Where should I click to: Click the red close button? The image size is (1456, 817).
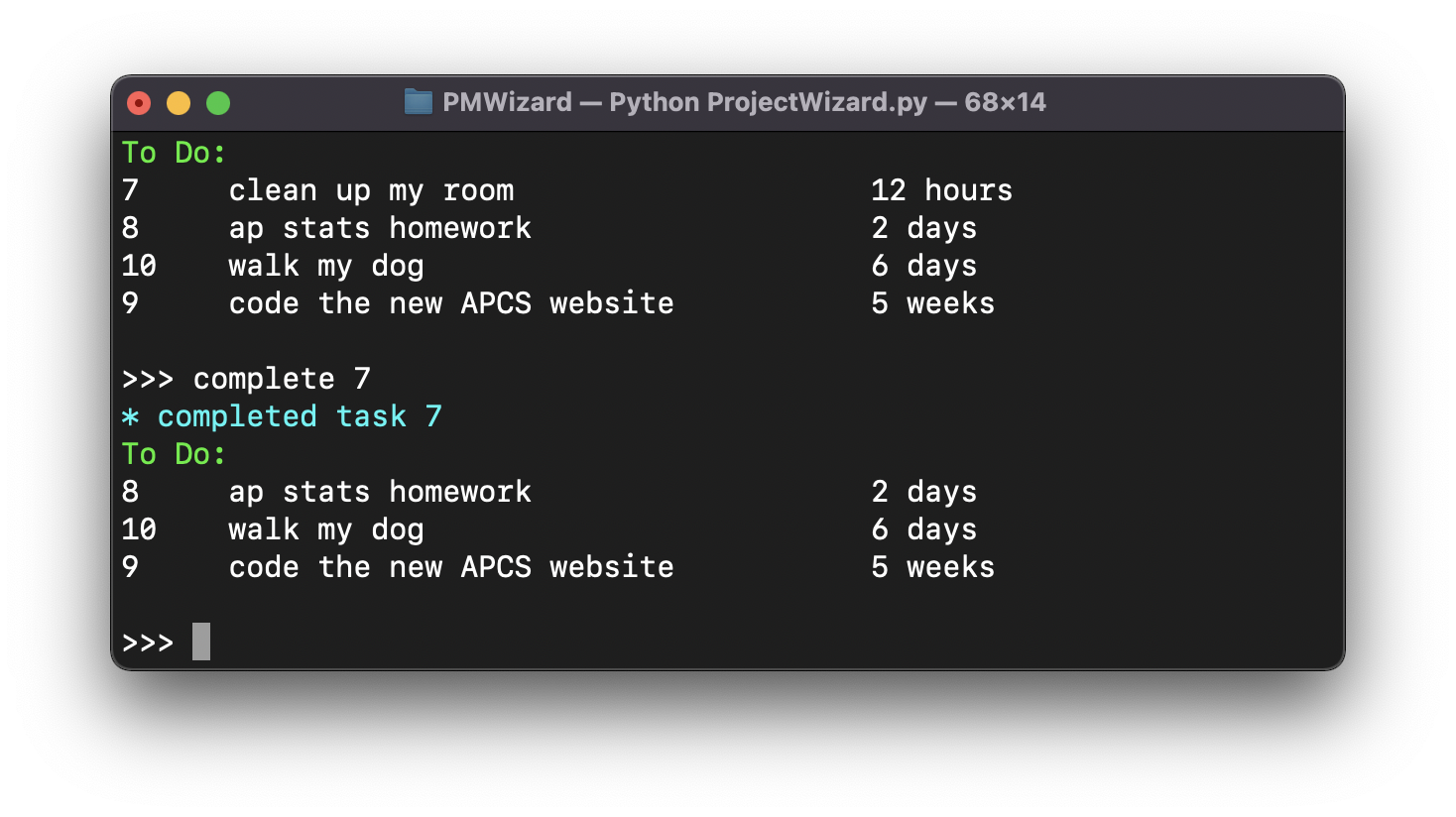click(x=139, y=102)
